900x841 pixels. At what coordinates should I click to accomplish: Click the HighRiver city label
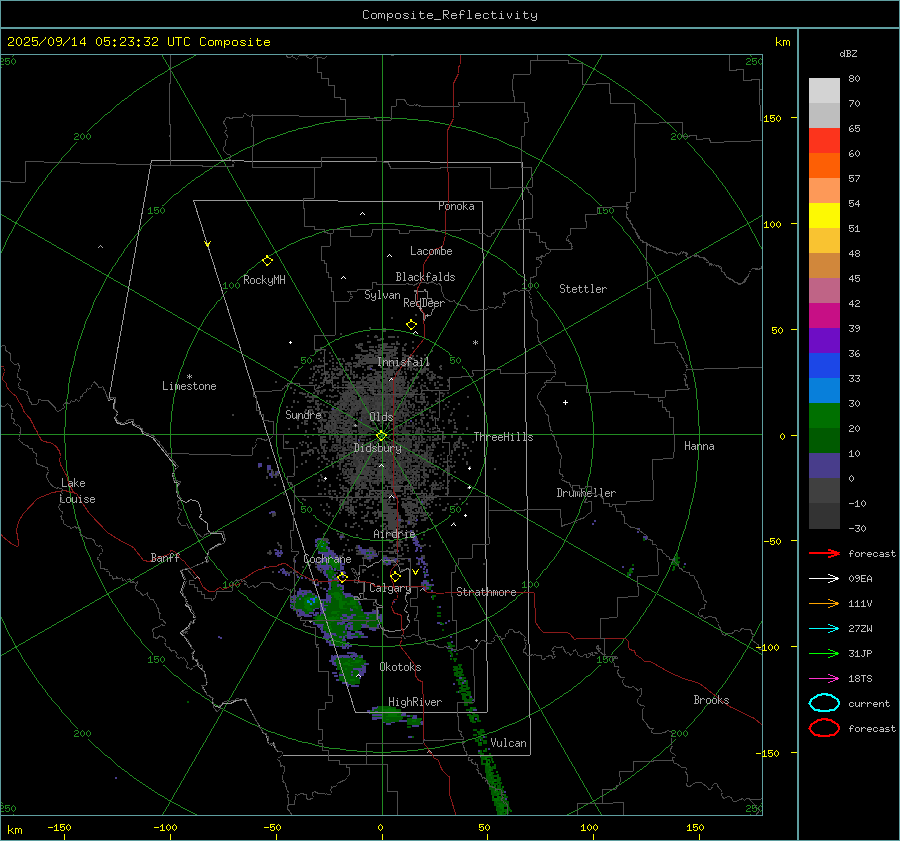pyautogui.click(x=415, y=702)
